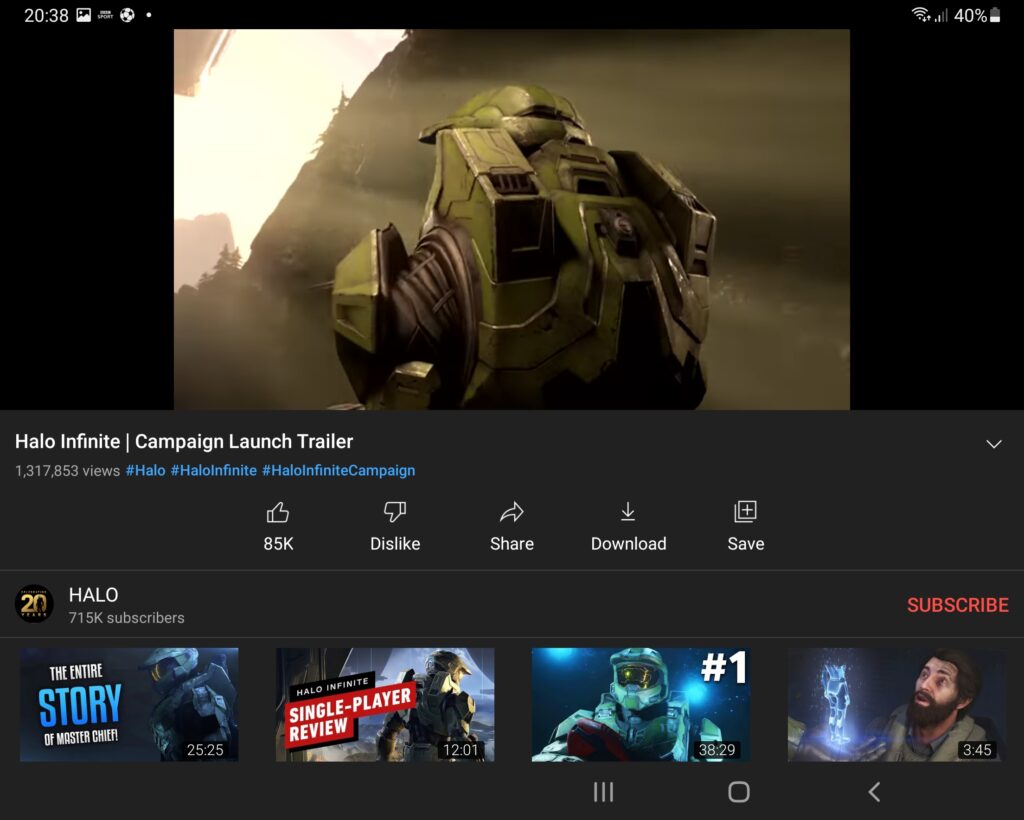
Task: Open Halo Infinite Single-Player Review video
Action: point(385,704)
